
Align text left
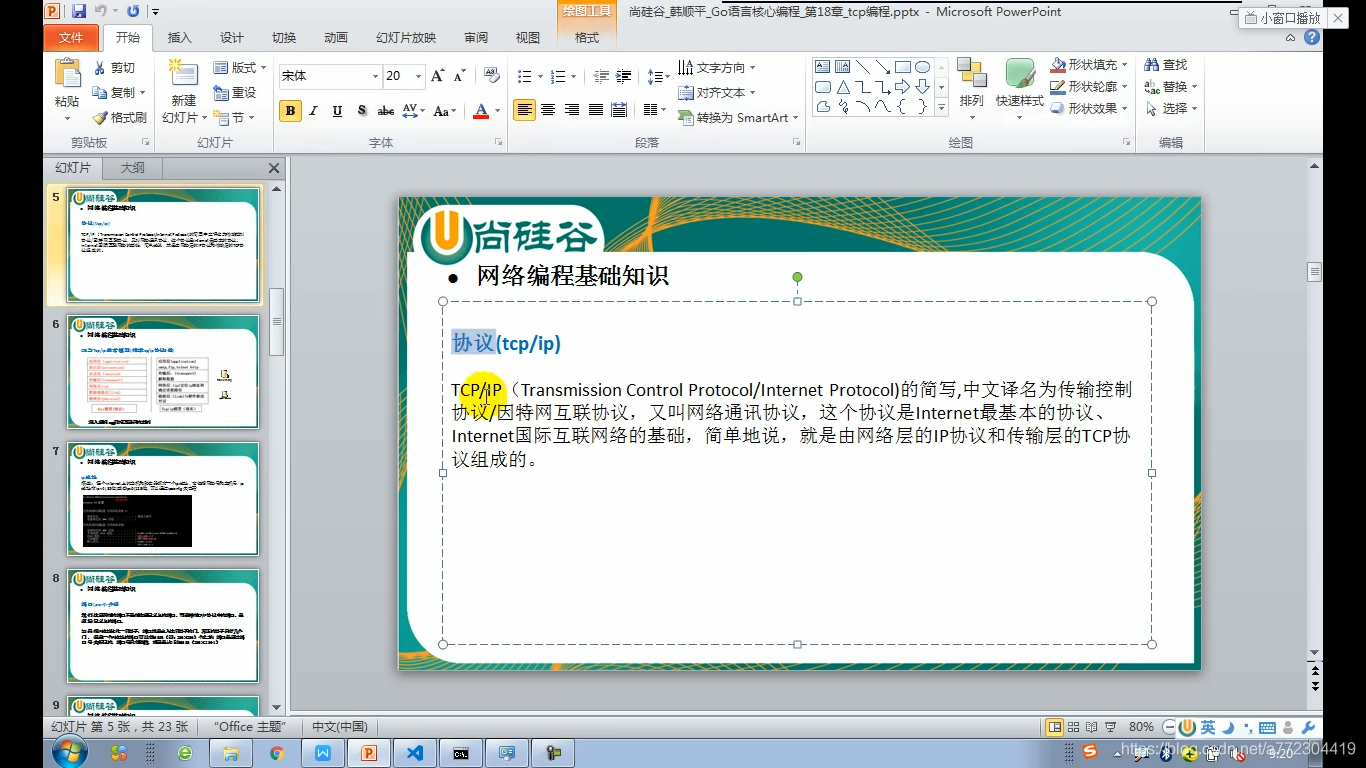[524, 110]
